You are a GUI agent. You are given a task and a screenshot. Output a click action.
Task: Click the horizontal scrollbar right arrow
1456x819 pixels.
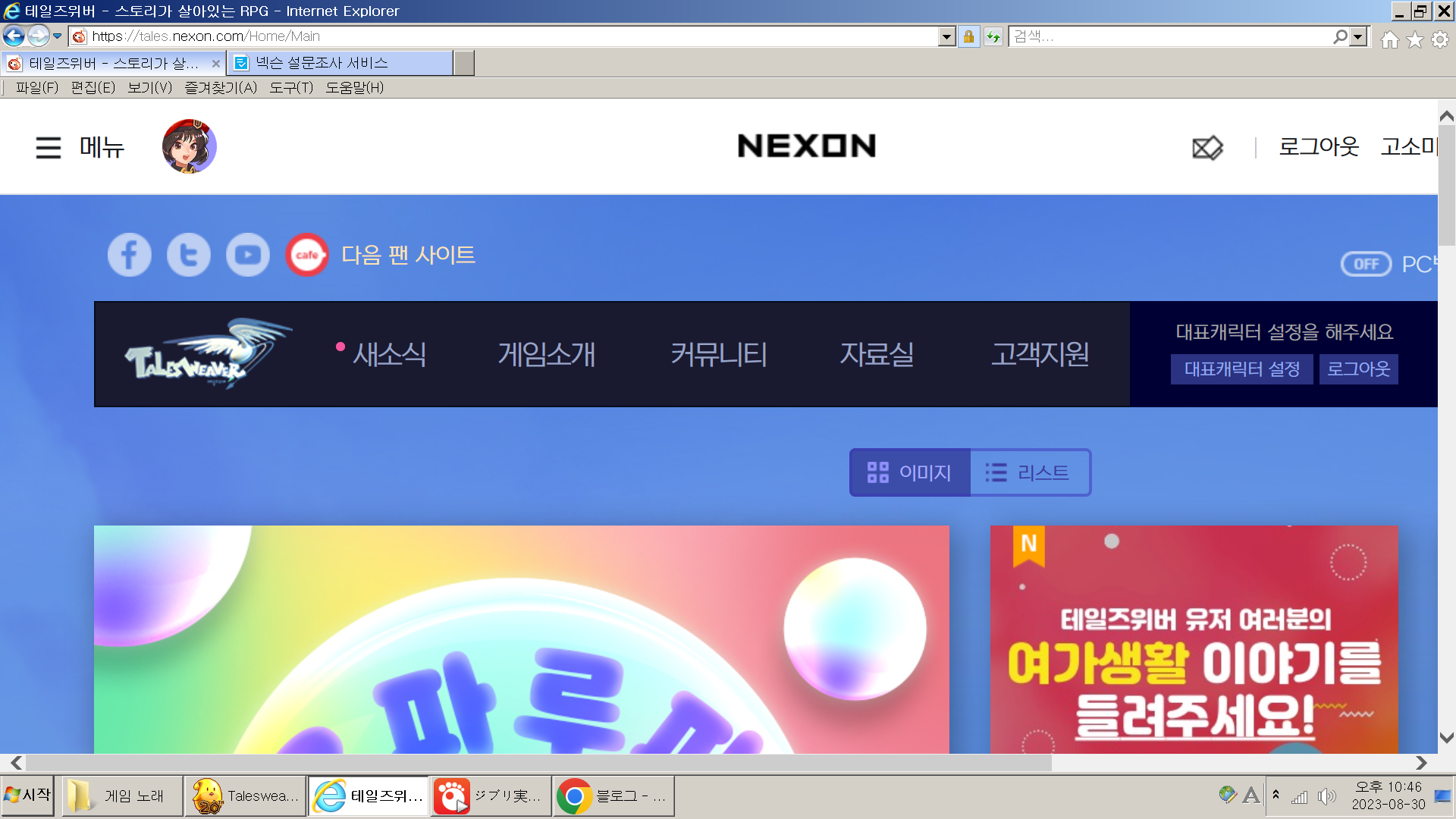click(1421, 762)
